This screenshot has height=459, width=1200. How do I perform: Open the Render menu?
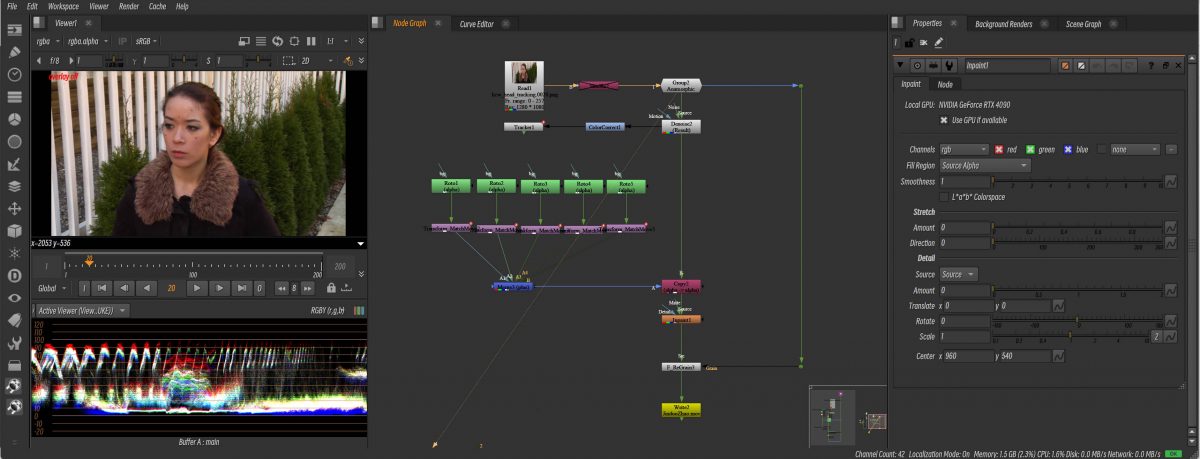pos(129,6)
